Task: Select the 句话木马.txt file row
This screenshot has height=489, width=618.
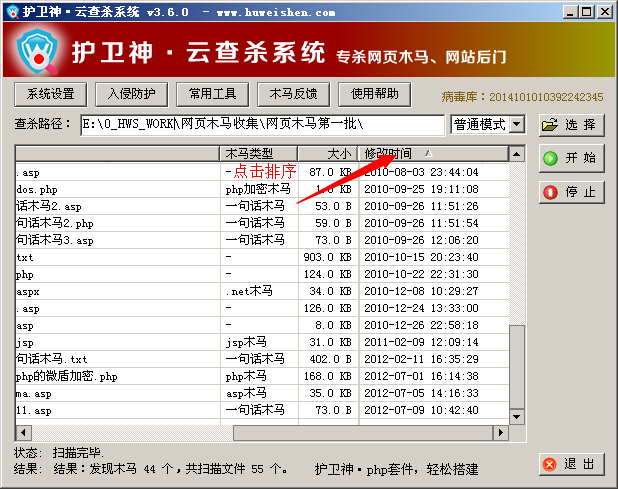Action: 262,359
